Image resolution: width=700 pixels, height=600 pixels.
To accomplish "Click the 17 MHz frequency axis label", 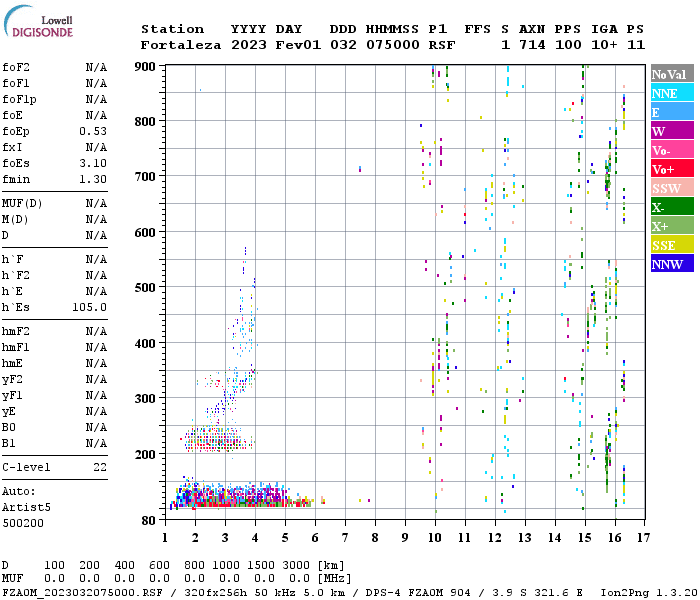I will coord(643,538).
